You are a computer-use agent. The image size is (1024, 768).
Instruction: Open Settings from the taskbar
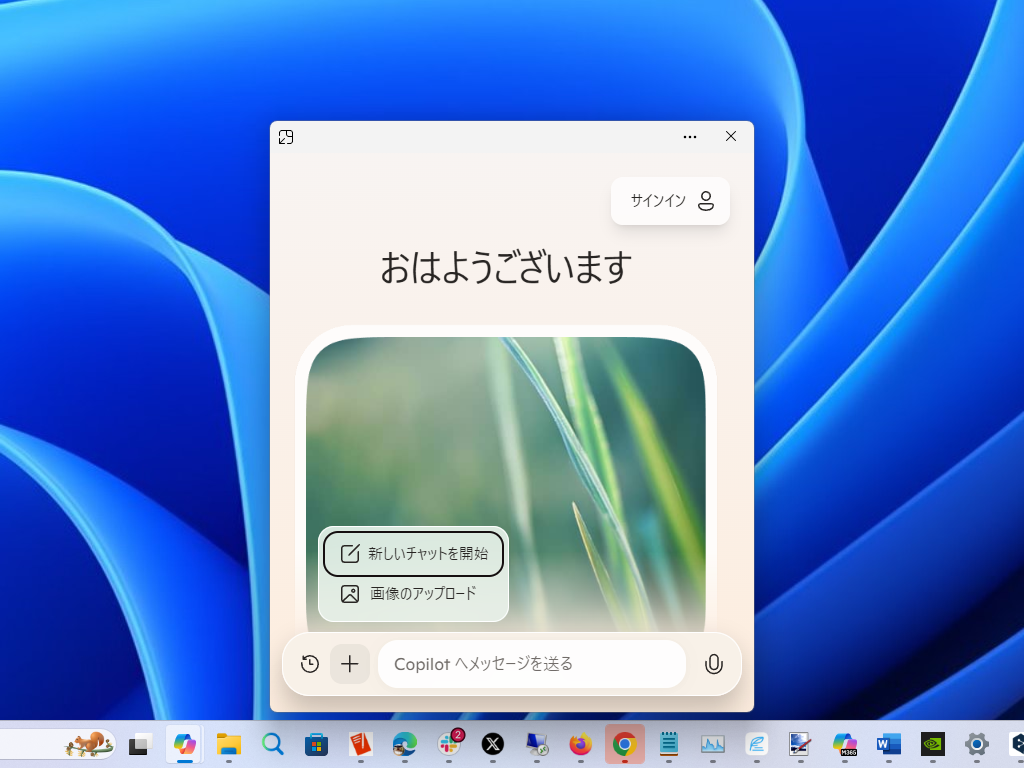pos(975,745)
